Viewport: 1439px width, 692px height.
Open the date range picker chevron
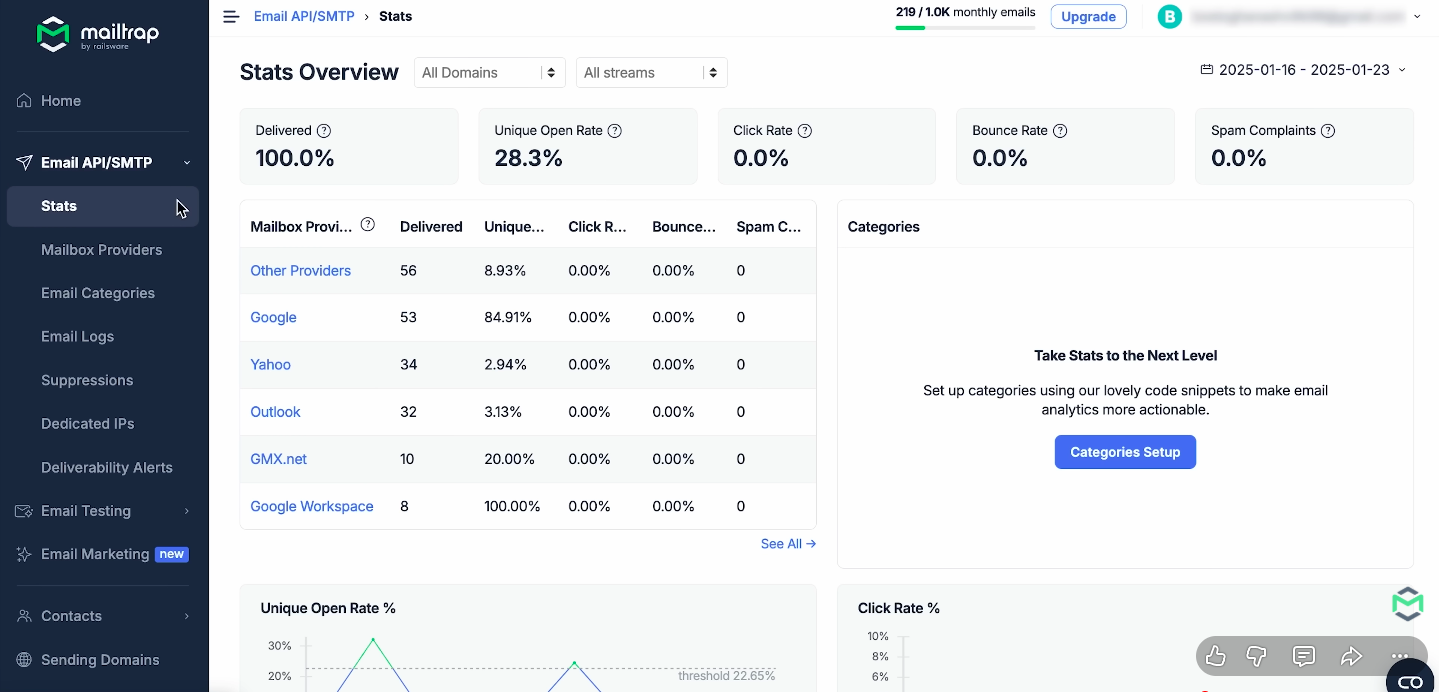coord(1402,70)
